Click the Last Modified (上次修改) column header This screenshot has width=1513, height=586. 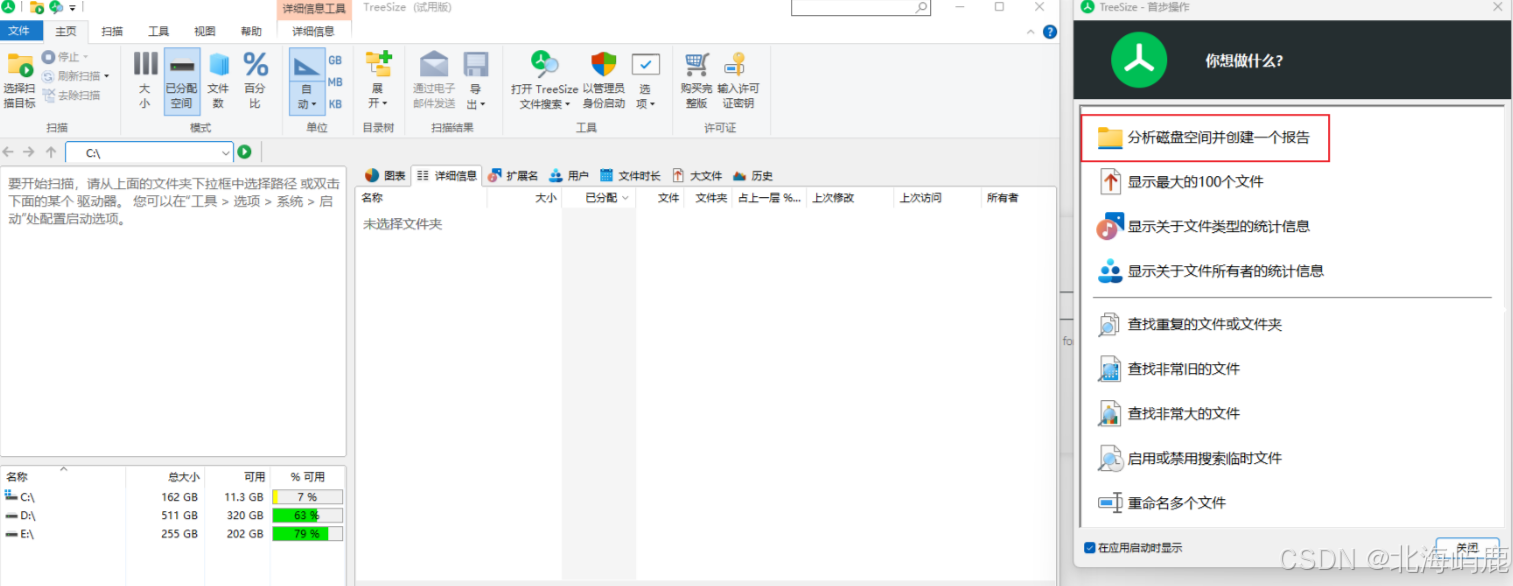tap(850, 198)
